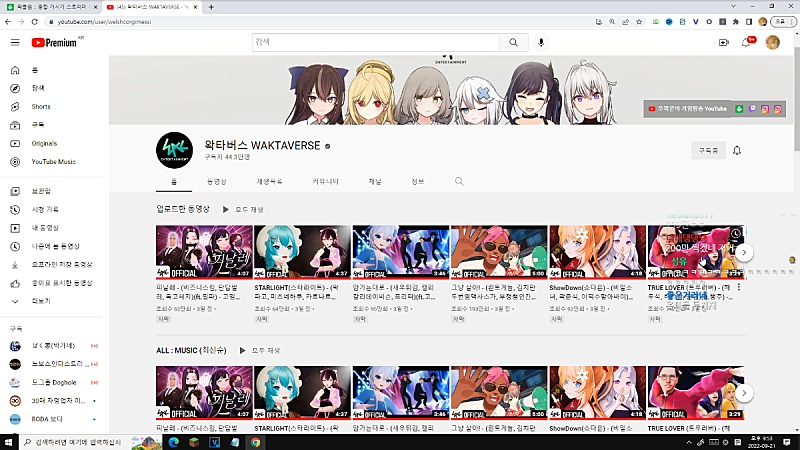Open a new browser tab
The image size is (800, 450).
(211, 7)
